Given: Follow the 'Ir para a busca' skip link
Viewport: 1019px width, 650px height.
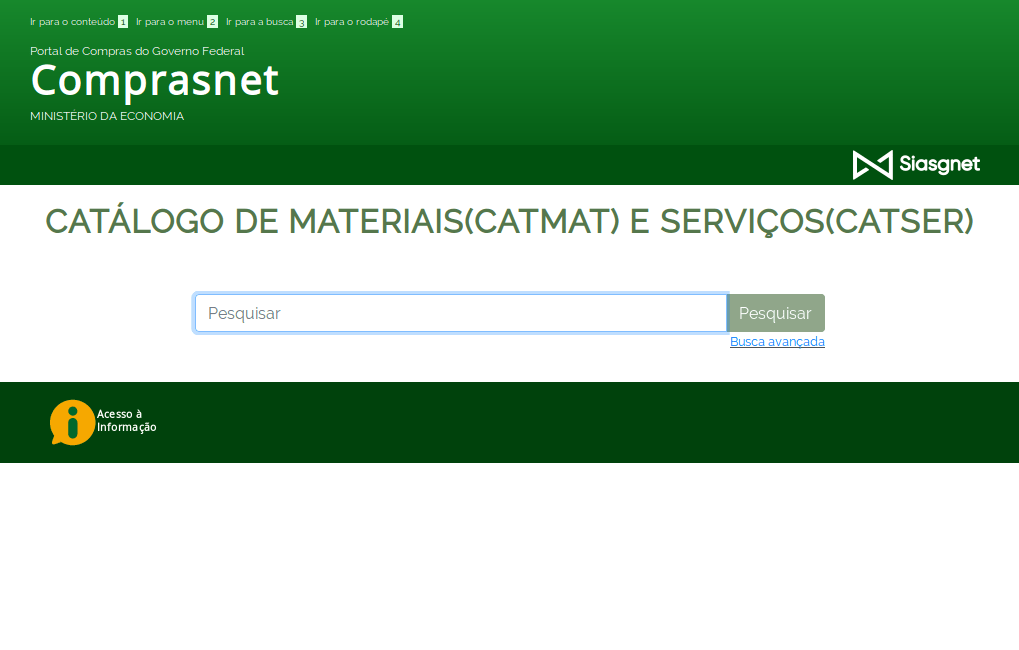Looking at the screenshot, I should coord(266,22).
